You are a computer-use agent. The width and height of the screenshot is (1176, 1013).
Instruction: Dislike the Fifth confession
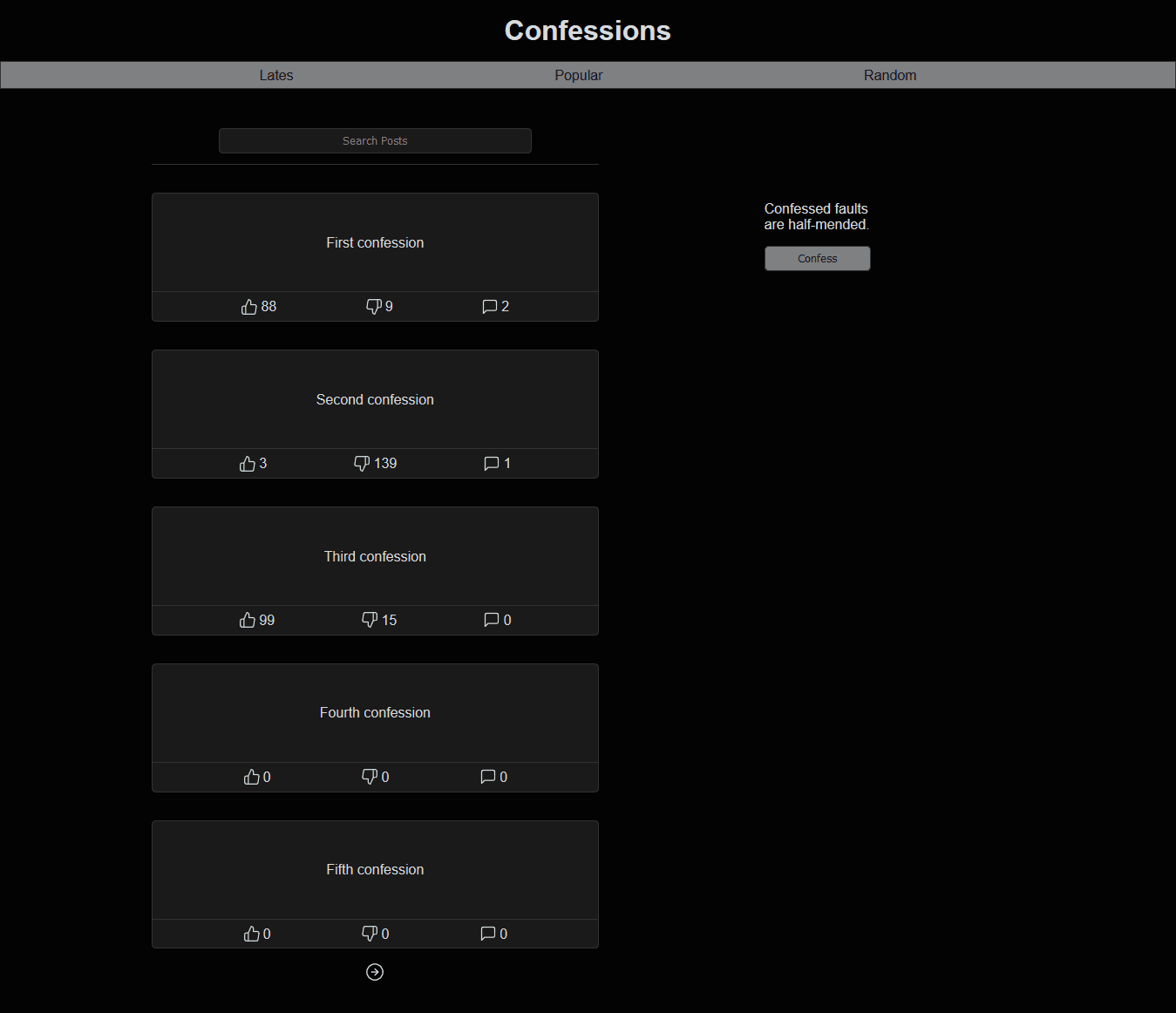click(370, 933)
